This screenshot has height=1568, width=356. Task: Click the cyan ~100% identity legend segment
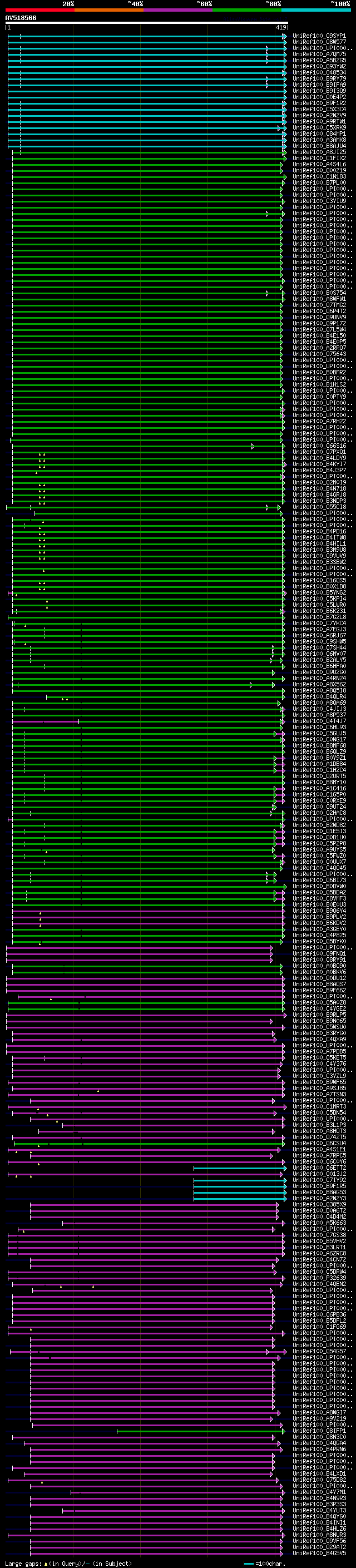coord(316,10)
